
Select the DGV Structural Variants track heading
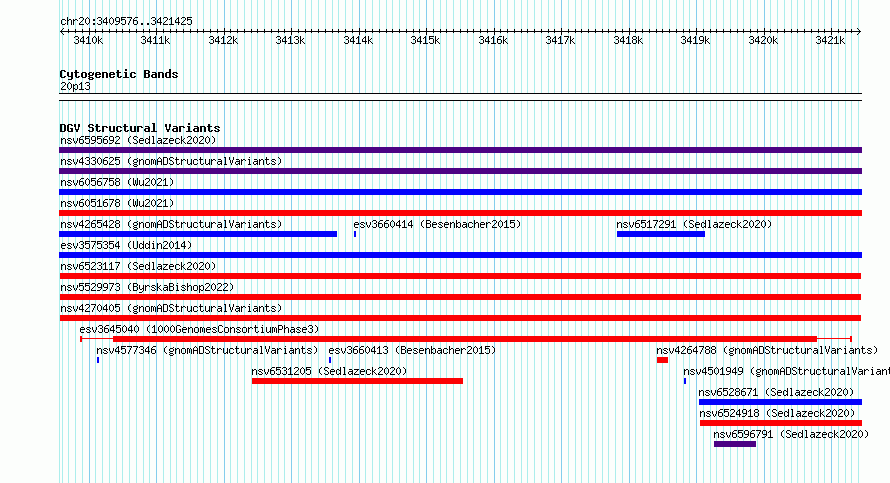(x=140, y=128)
